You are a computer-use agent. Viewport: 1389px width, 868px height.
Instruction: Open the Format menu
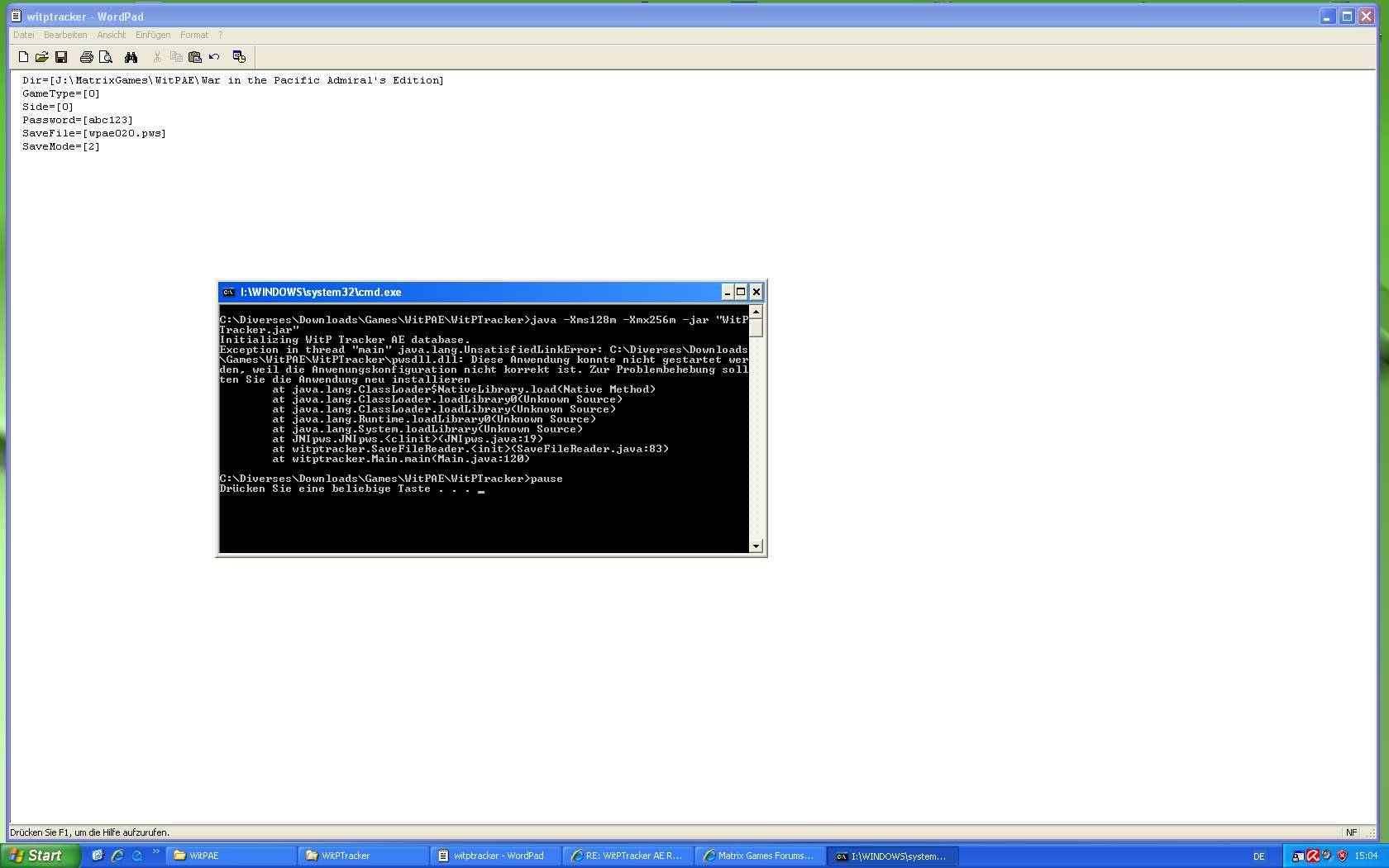(194, 35)
